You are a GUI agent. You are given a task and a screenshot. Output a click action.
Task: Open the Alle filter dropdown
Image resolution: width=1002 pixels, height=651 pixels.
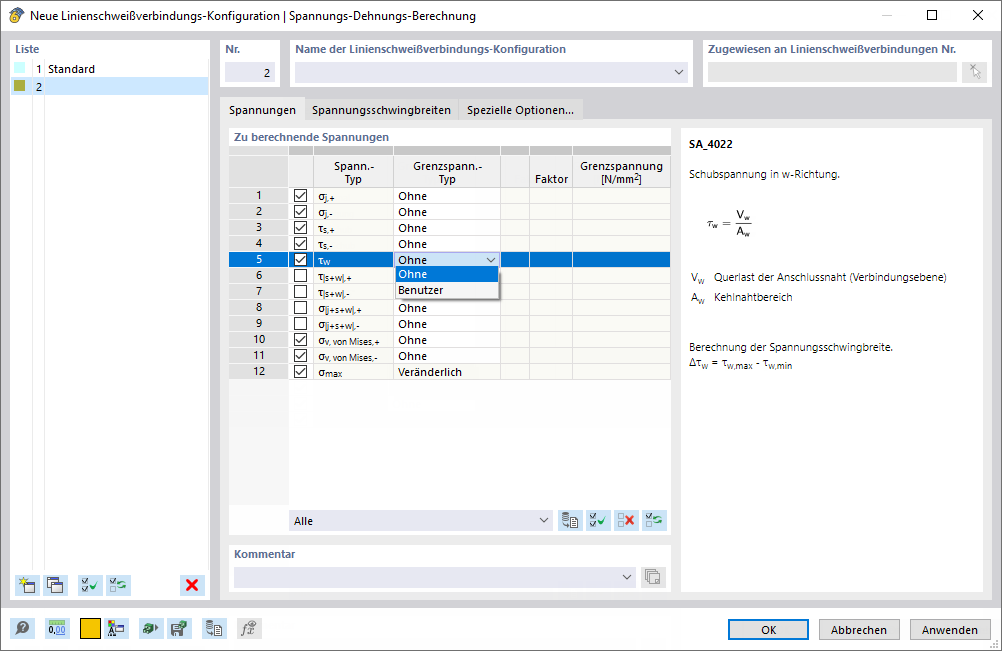click(x=543, y=521)
